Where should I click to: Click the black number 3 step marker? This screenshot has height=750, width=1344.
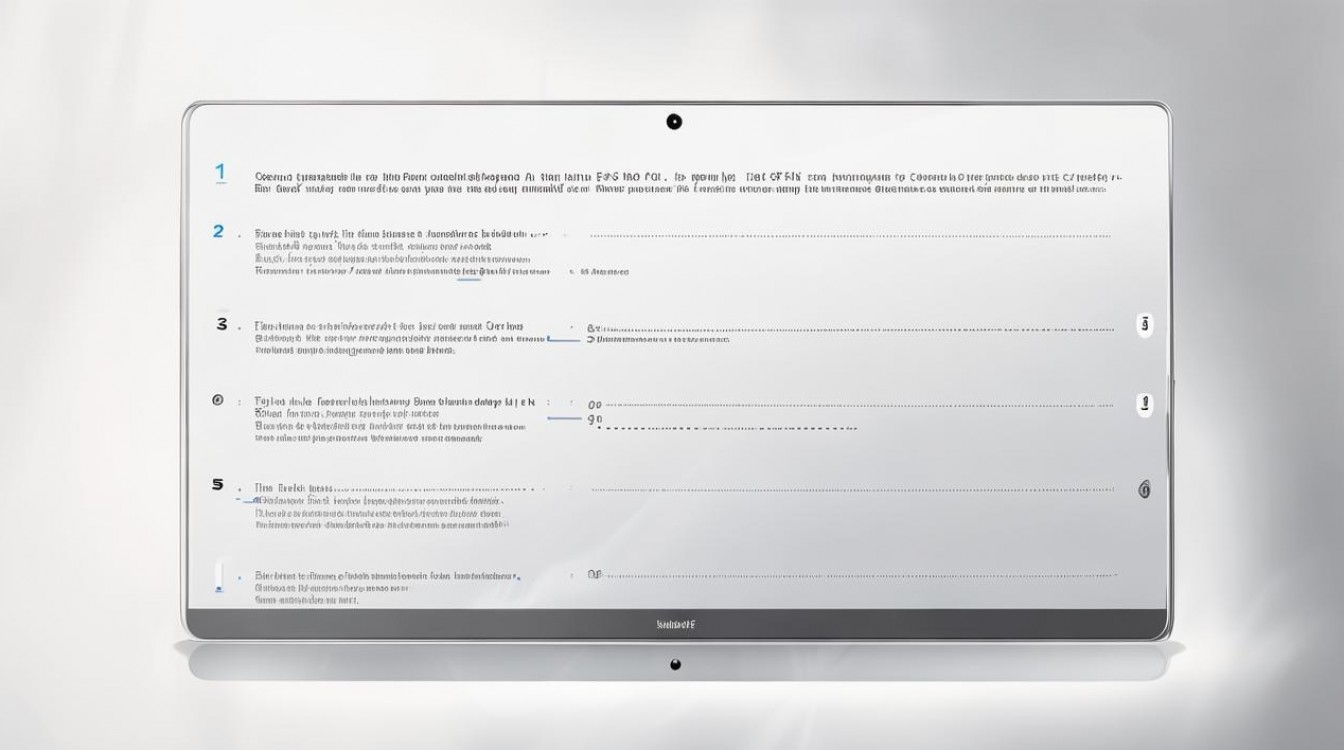click(x=221, y=325)
